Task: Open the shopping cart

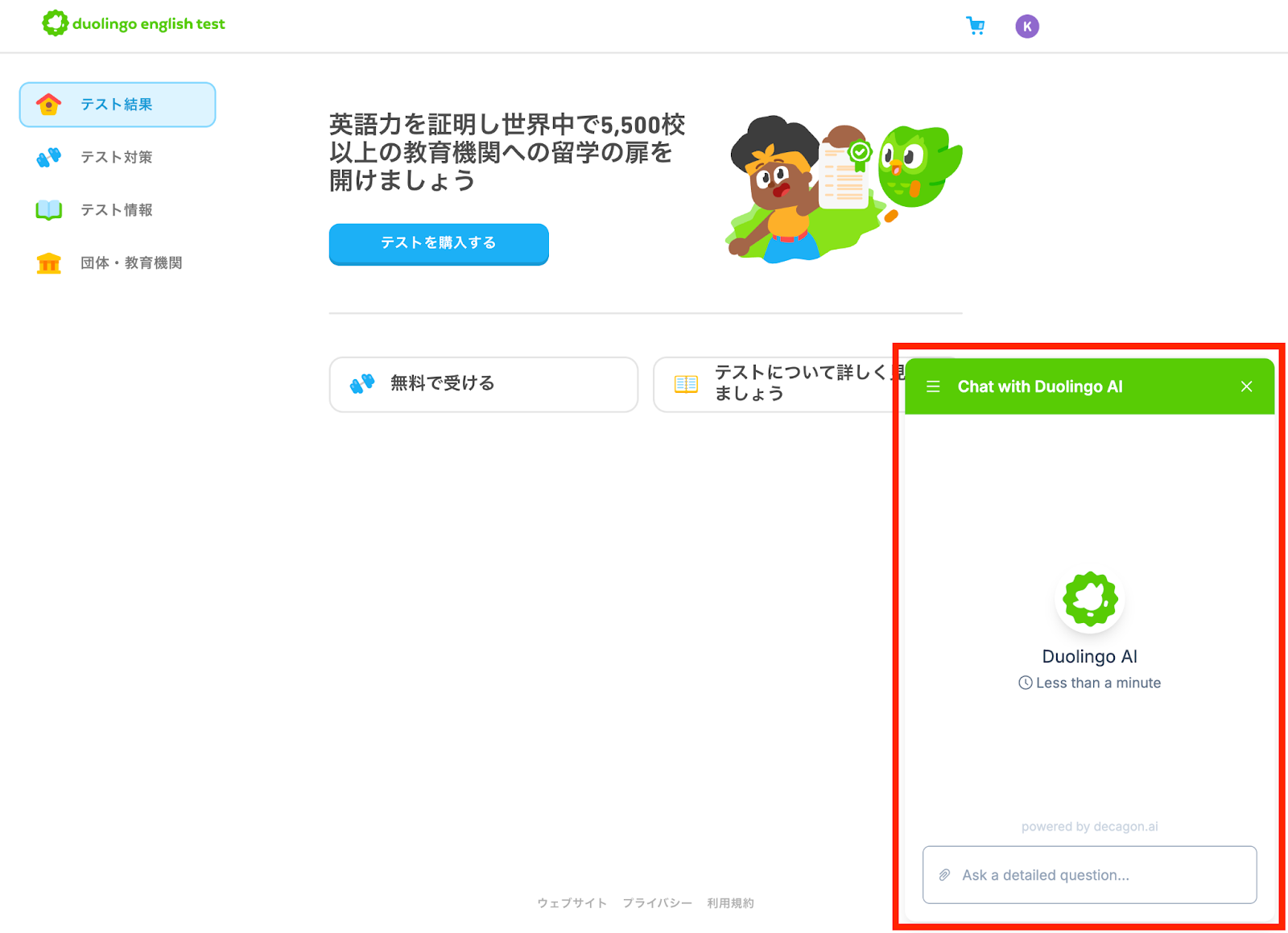Action: [x=976, y=26]
